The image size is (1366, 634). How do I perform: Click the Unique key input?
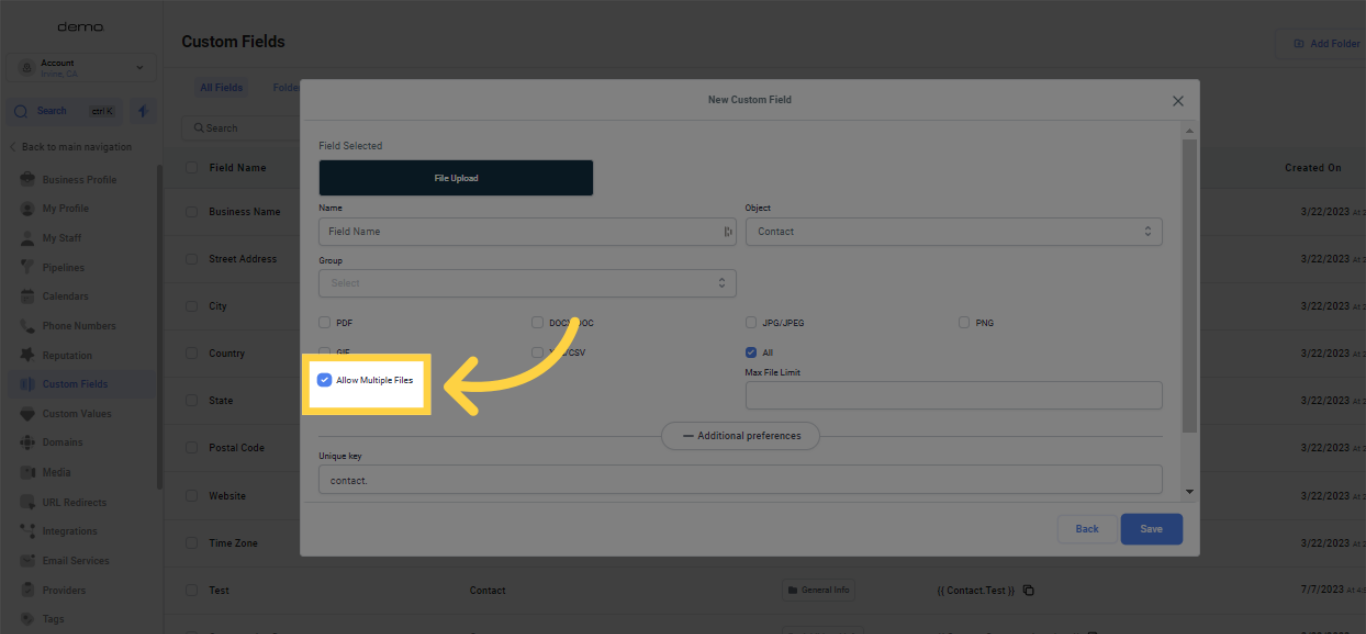point(741,479)
